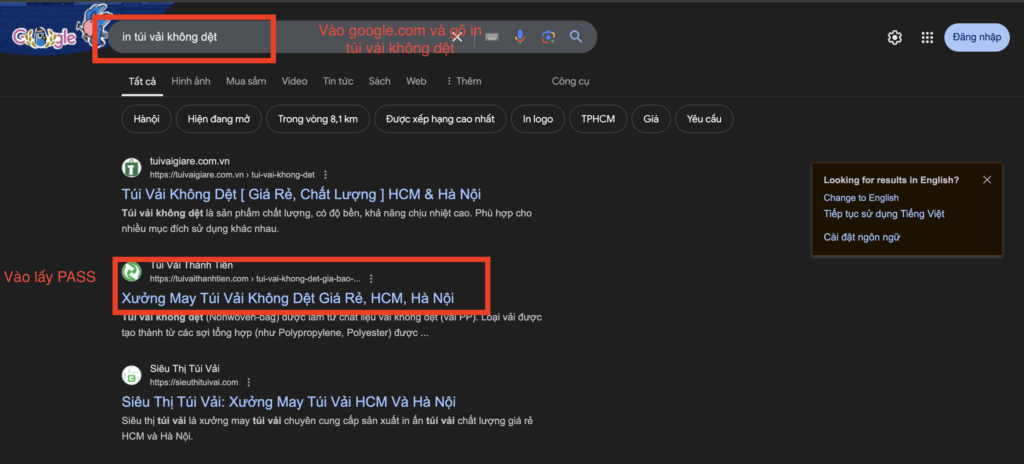The image size is (1024, 464).
Task: Expand the Thêm more tabs menu
Action: (x=463, y=81)
